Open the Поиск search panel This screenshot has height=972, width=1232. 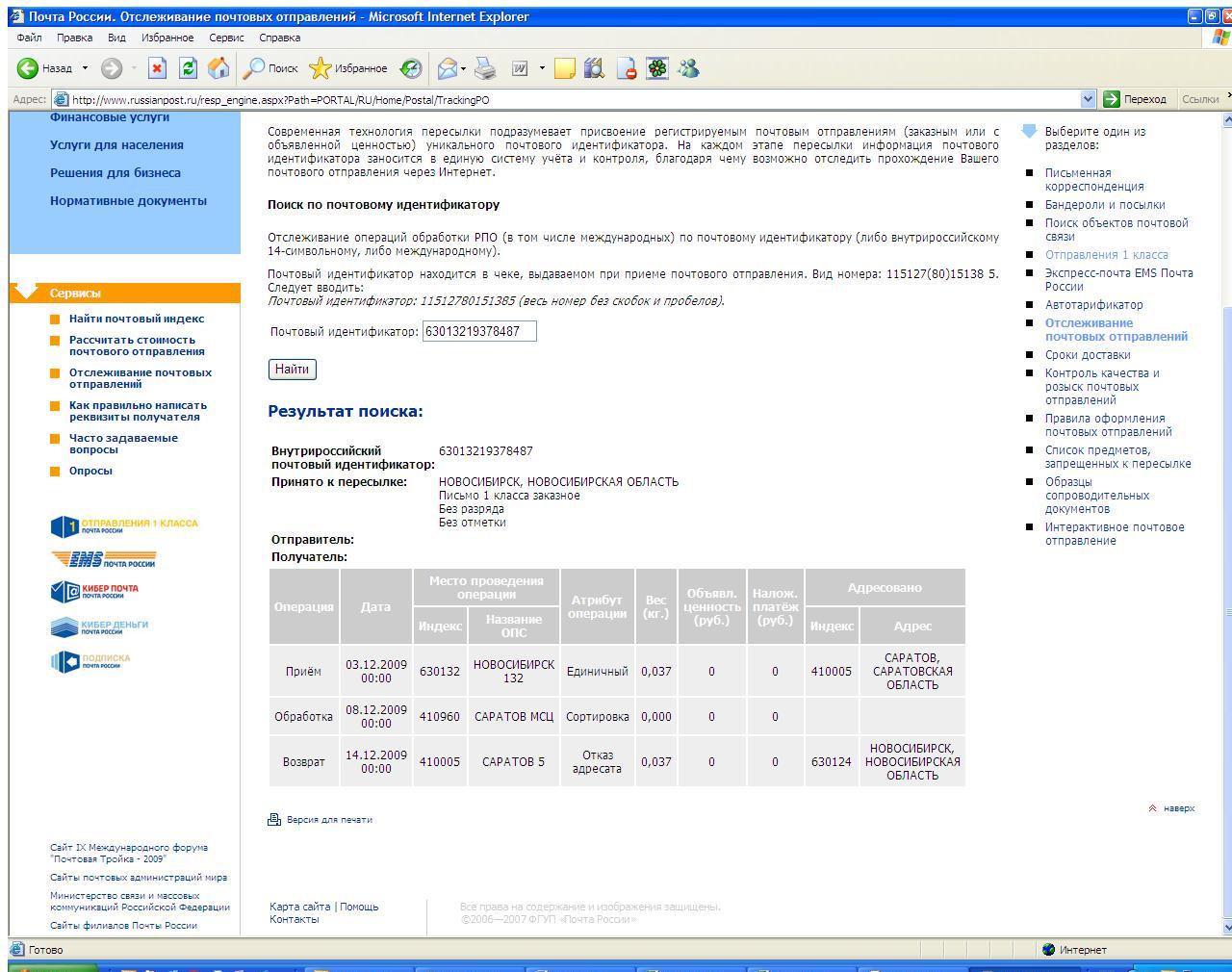[x=270, y=68]
